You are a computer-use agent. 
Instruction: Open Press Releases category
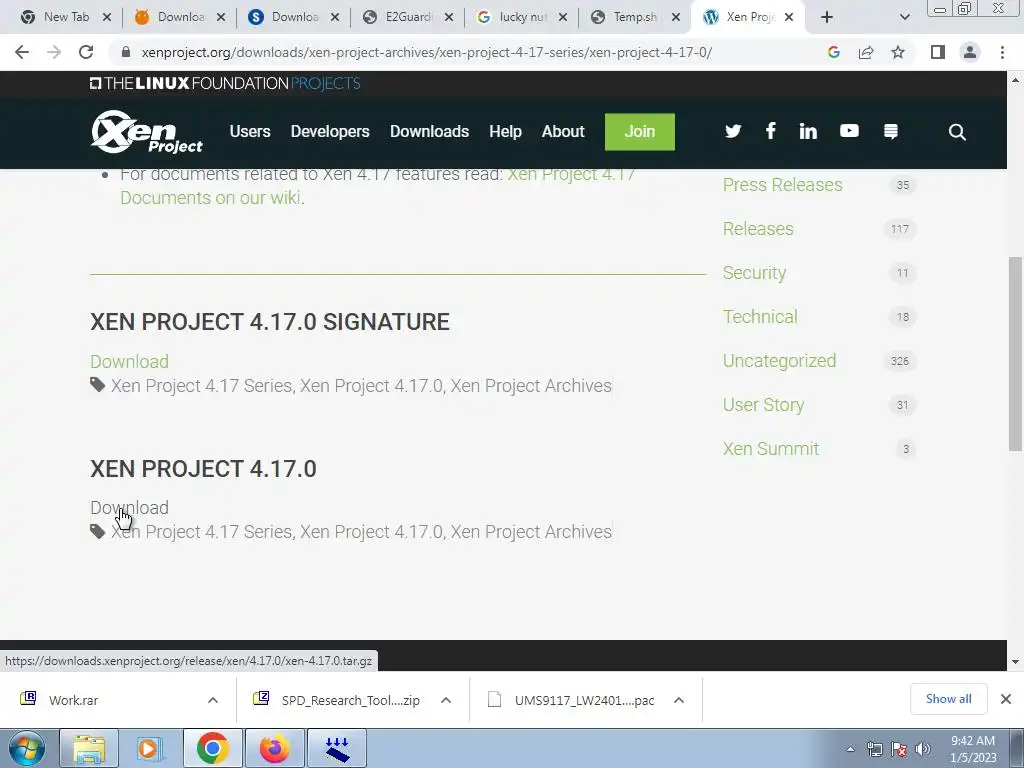click(x=782, y=185)
